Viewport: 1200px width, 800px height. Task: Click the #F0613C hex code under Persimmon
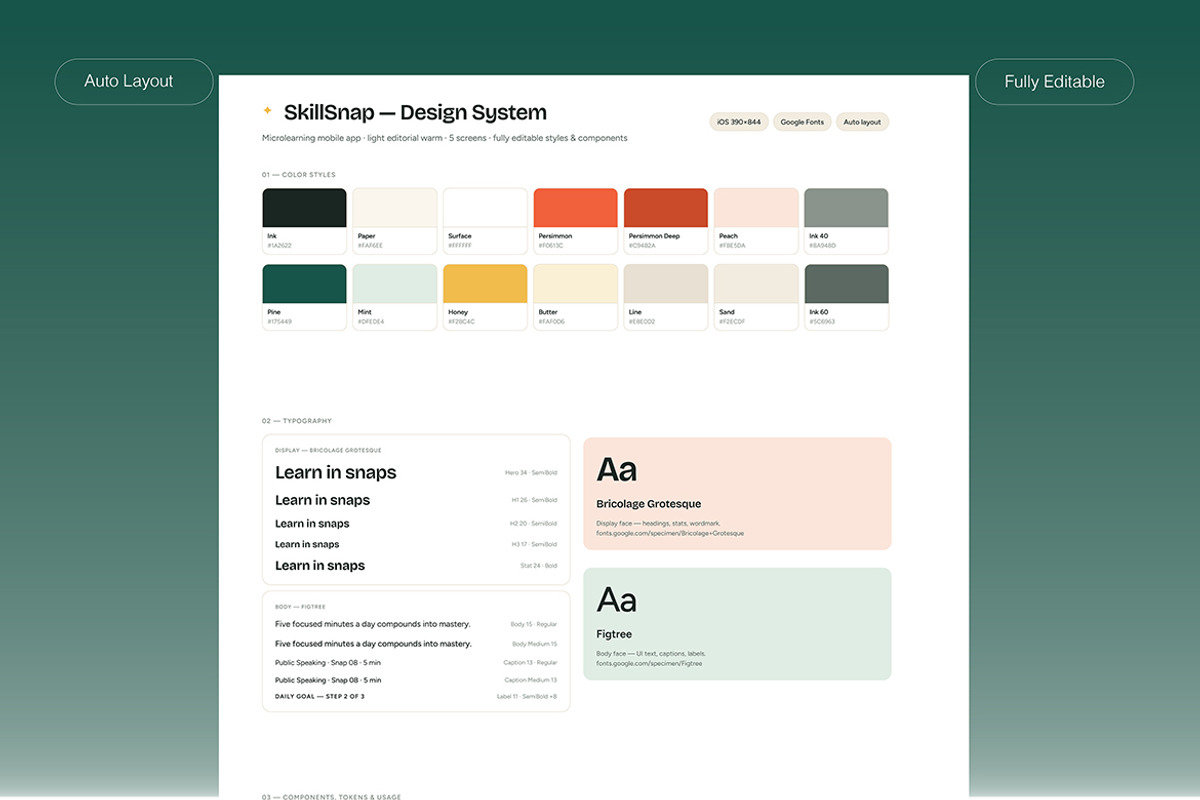551,245
